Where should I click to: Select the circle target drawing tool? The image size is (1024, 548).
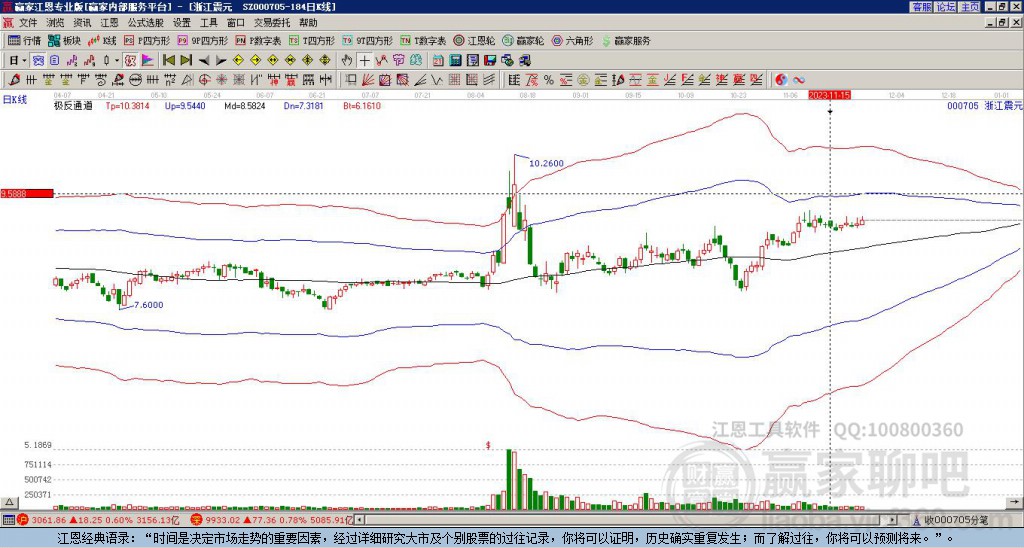[204, 80]
